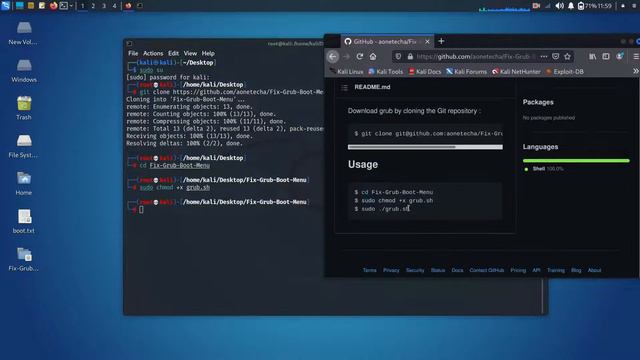640x360 pixels.
Task: Open the volume control tray icon
Action: pyautogui.click(x=560, y=6)
